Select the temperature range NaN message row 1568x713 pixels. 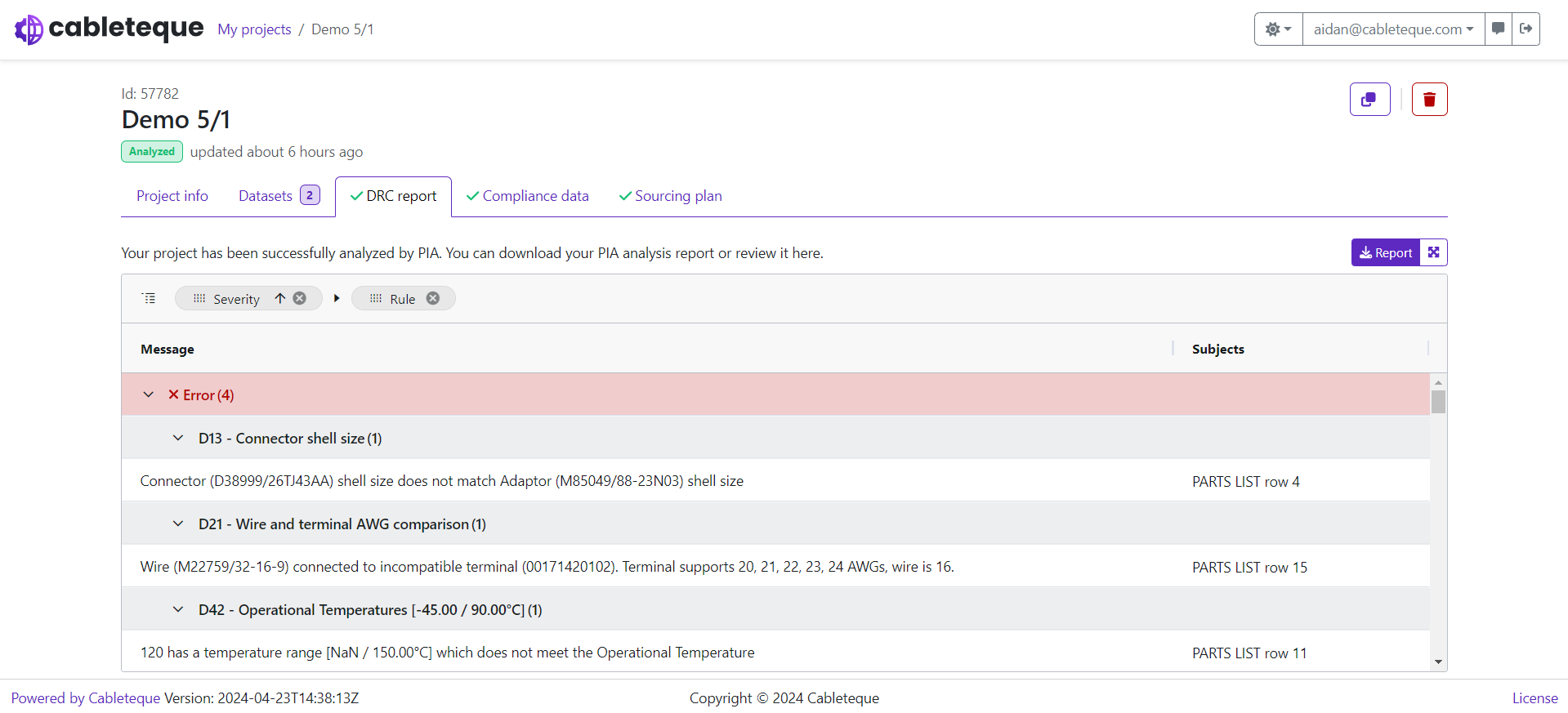click(x=775, y=653)
